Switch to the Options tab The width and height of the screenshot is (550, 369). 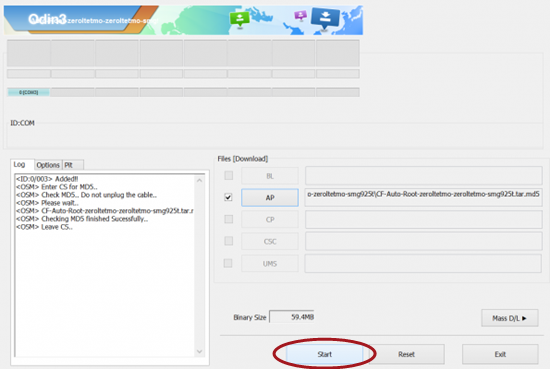pyautogui.click(x=48, y=165)
